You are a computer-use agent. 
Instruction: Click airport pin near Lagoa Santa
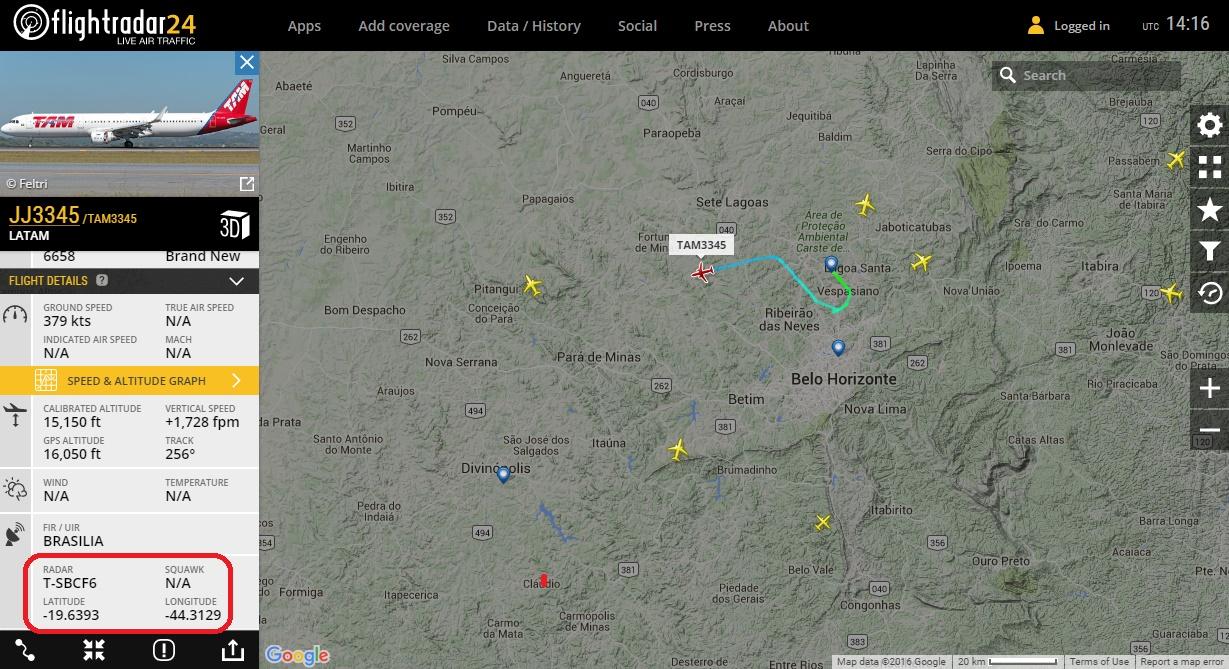831,264
